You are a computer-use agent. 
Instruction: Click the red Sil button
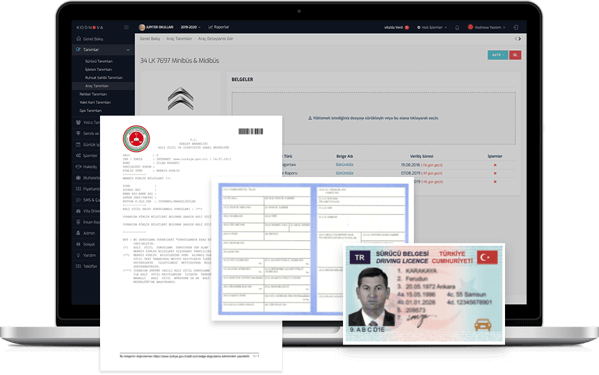point(515,55)
